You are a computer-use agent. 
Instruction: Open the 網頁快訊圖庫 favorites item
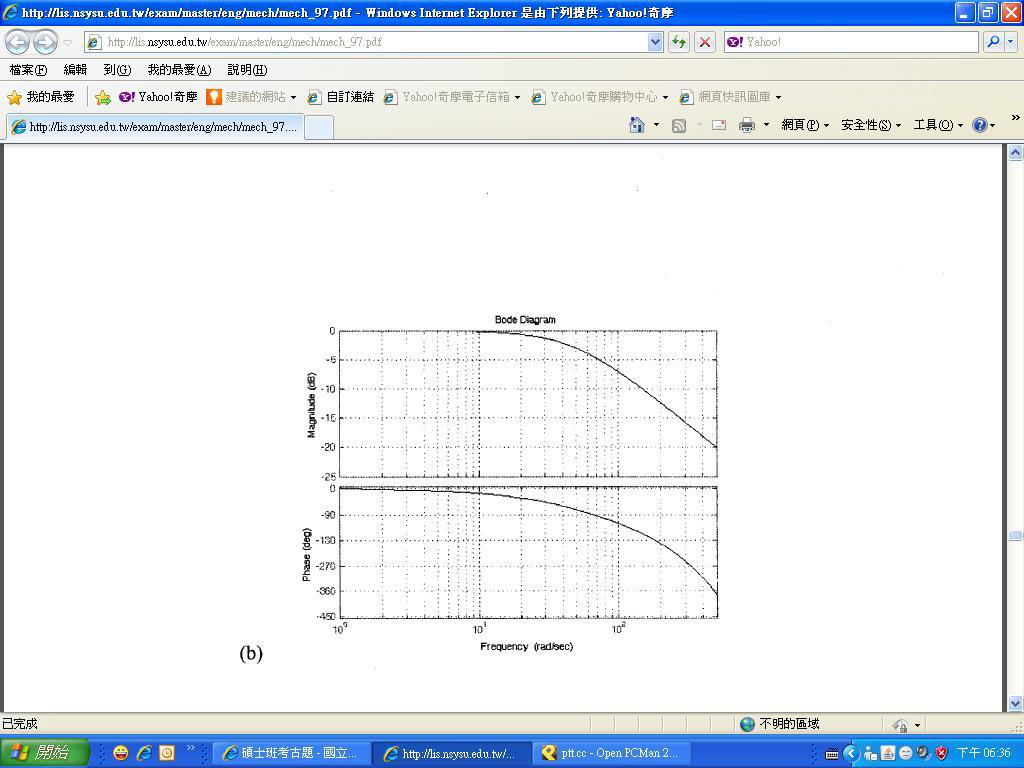[x=730, y=97]
